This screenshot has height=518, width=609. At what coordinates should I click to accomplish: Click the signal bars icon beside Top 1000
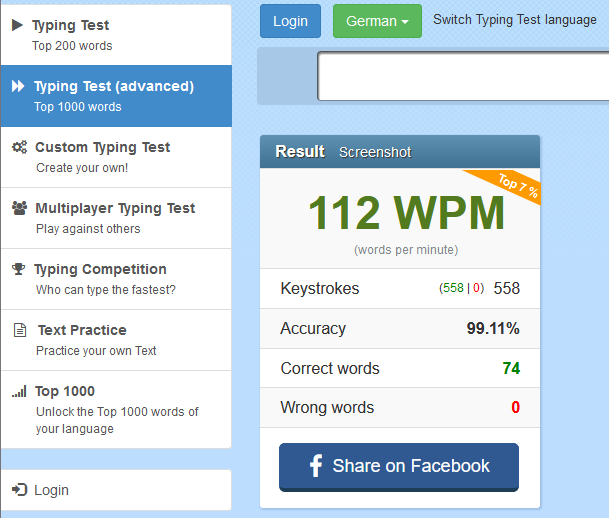(x=19, y=392)
